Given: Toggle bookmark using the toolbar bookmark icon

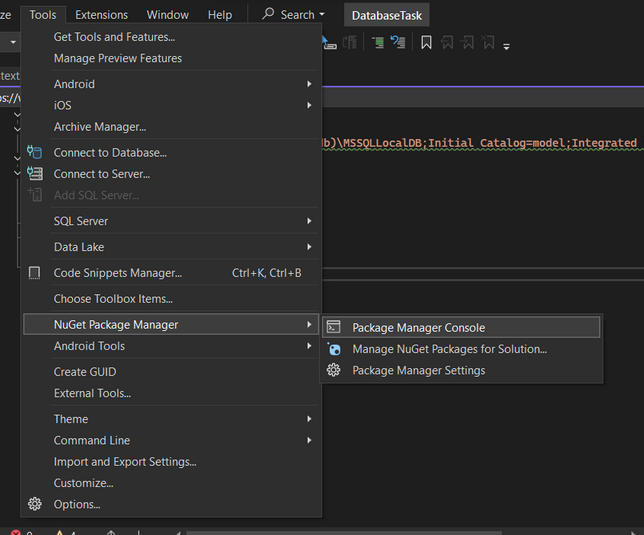Looking at the screenshot, I should (426, 43).
